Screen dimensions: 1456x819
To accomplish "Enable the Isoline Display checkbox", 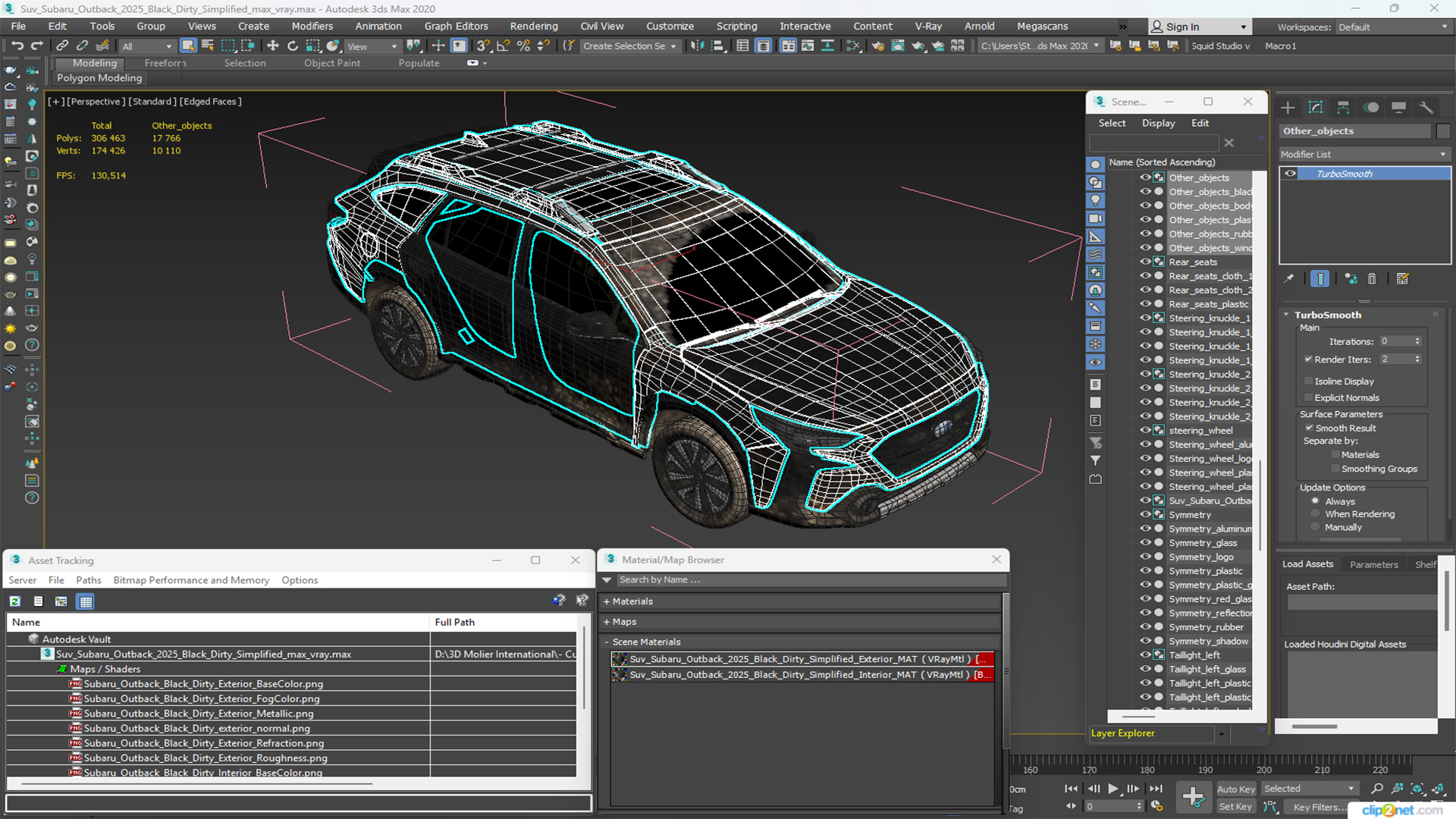I will [x=1308, y=381].
